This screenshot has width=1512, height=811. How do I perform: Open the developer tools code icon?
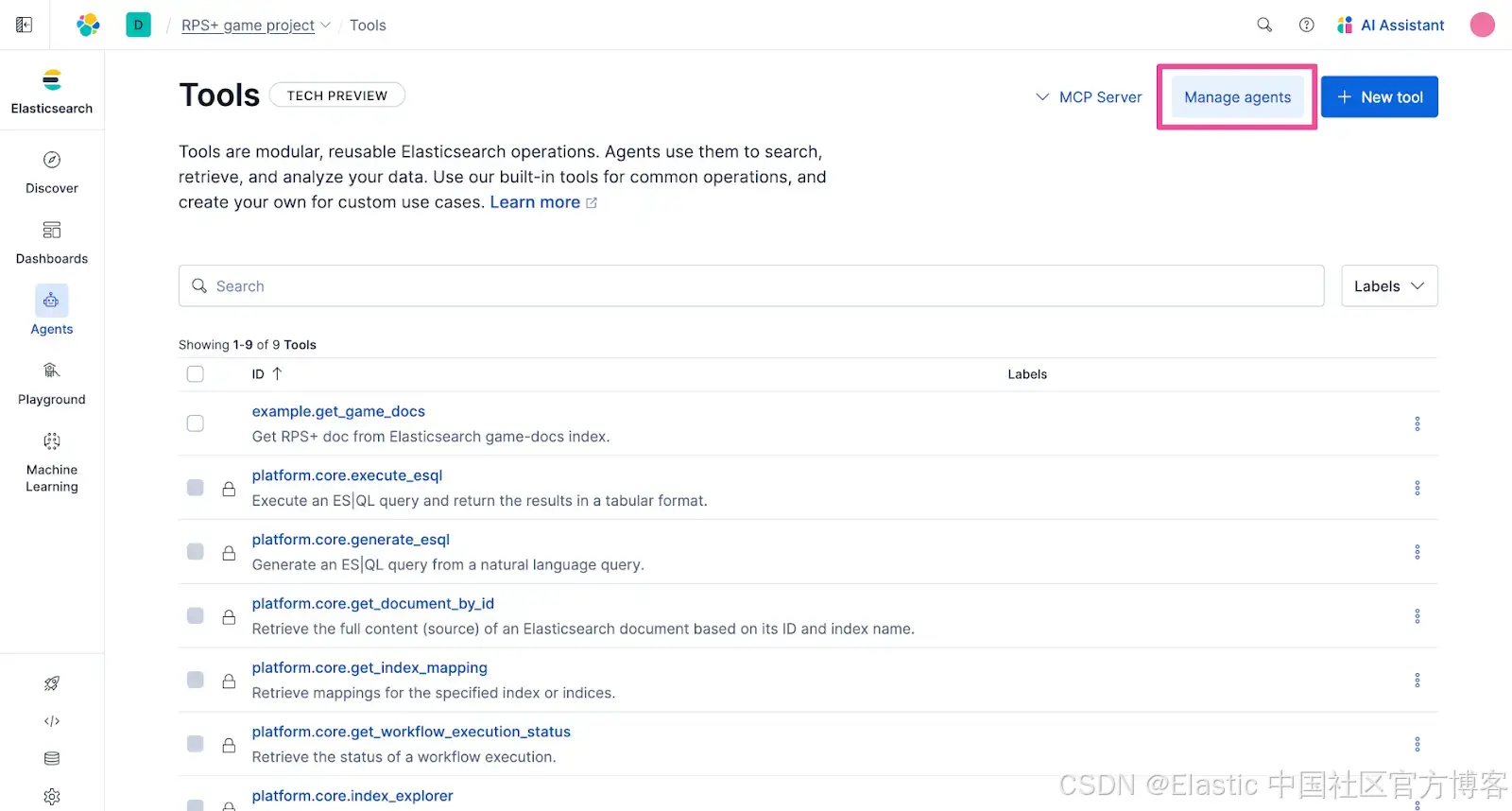52,721
